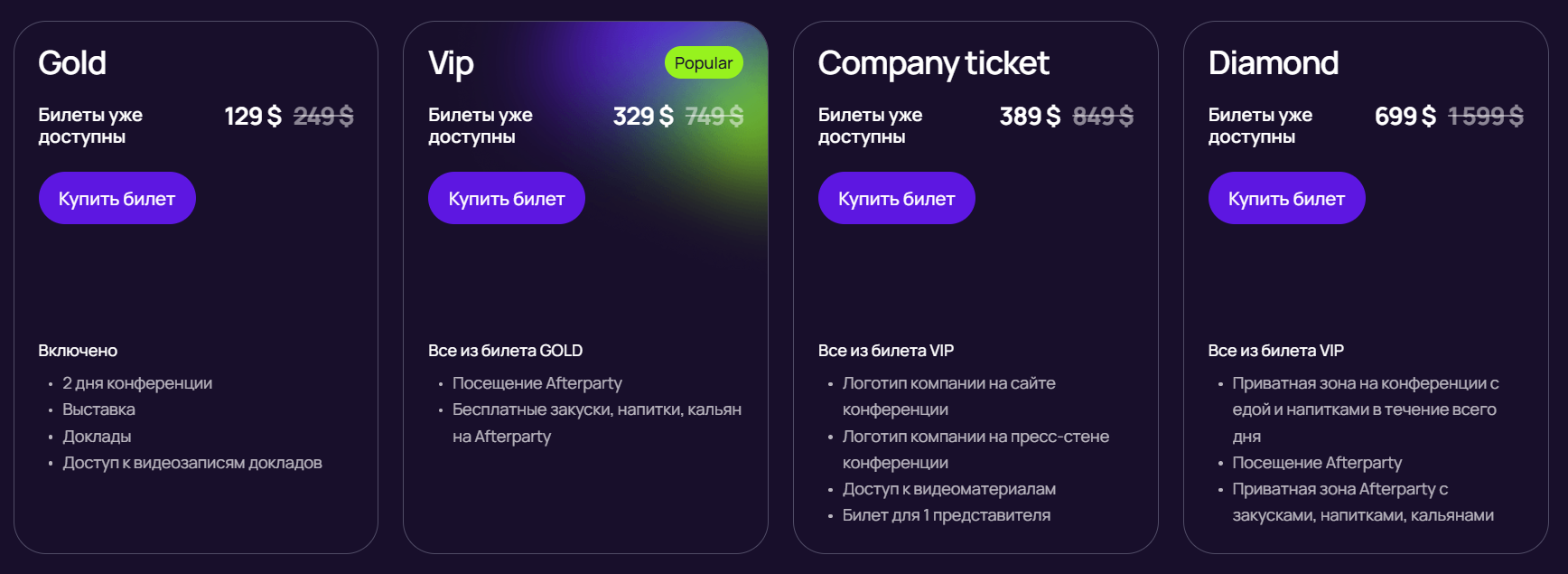Viewport: 1568px width, 574px height.
Task: Click the "Vip" ticket heading
Action: 451,63
